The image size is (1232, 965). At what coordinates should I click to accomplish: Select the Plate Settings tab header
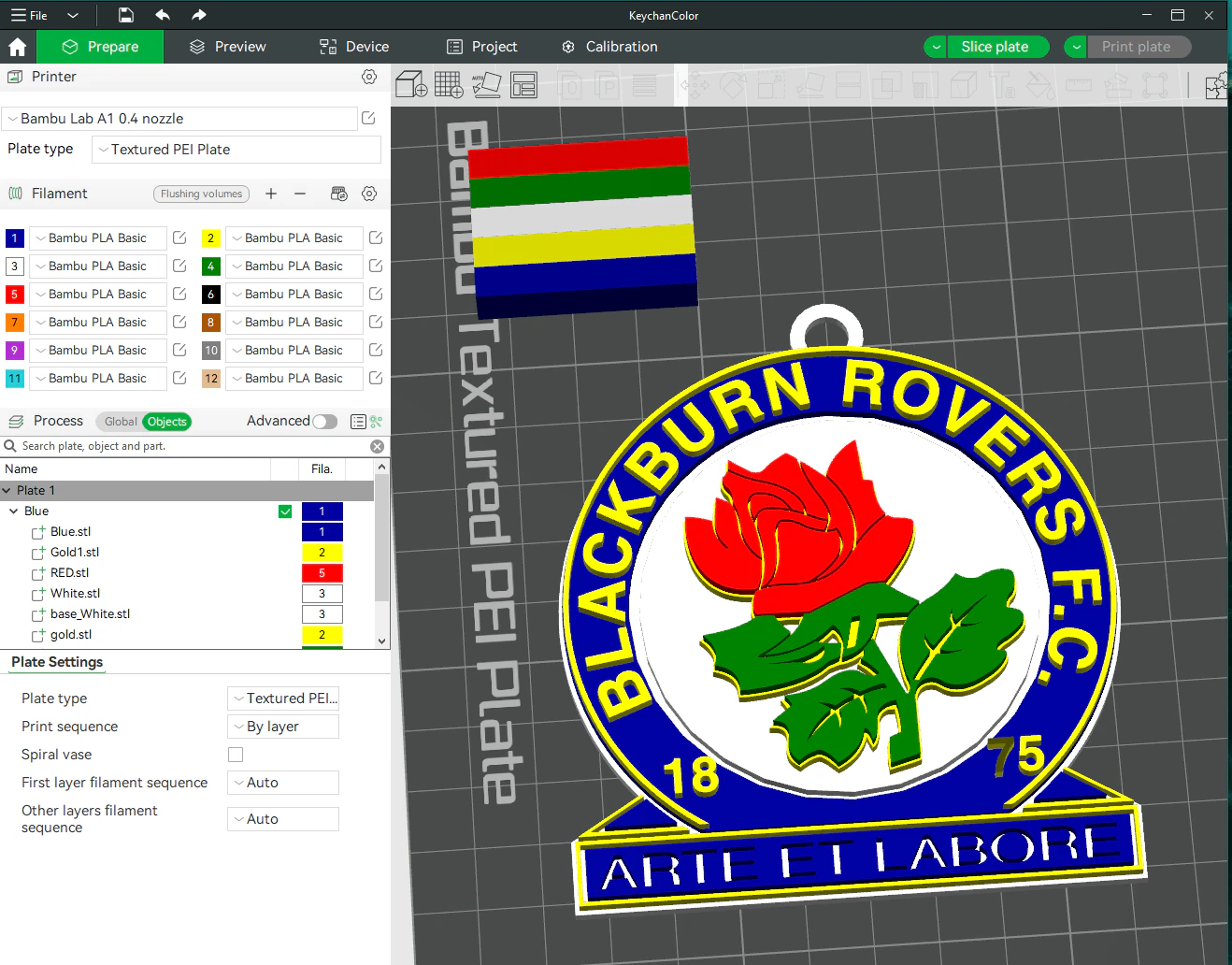pyautogui.click(x=57, y=662)
